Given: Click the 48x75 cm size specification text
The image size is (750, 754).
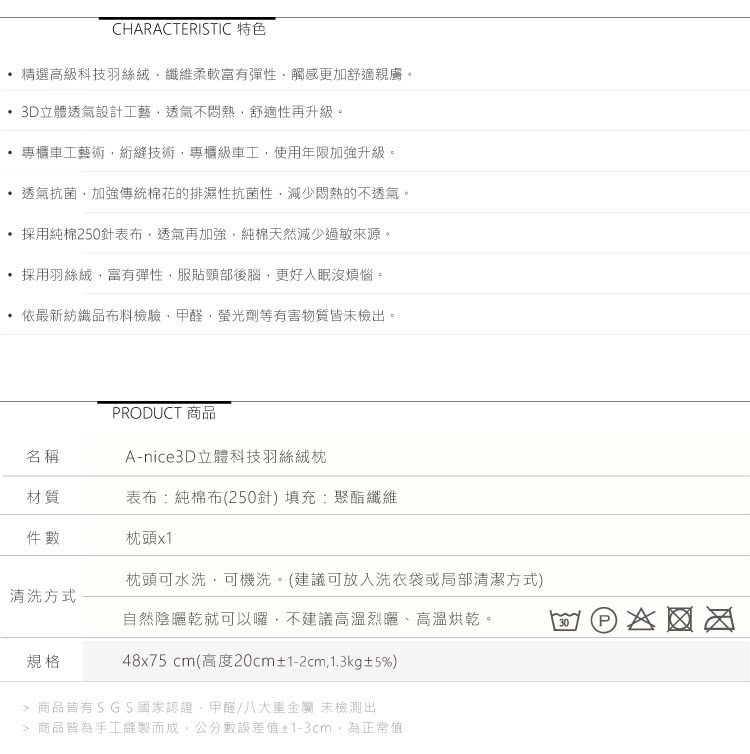Looking at the screenshot, I should click(259, 662).
